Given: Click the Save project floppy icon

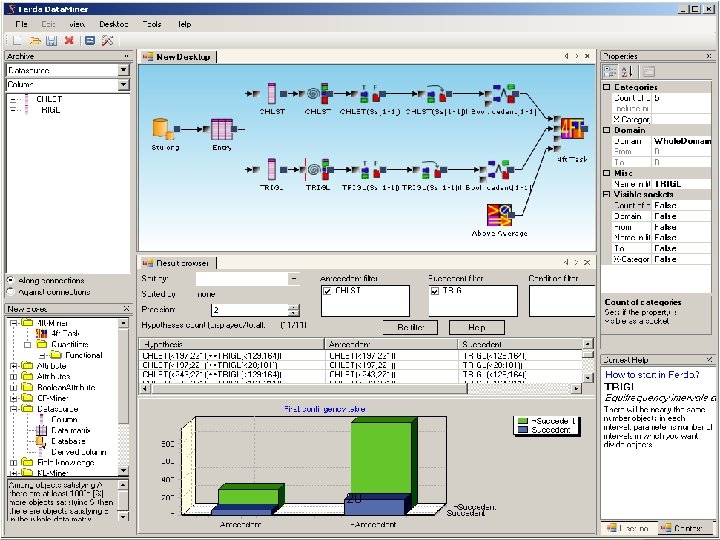Looking at the screenshot, I should pyautogui.click(x=51, y=40).
